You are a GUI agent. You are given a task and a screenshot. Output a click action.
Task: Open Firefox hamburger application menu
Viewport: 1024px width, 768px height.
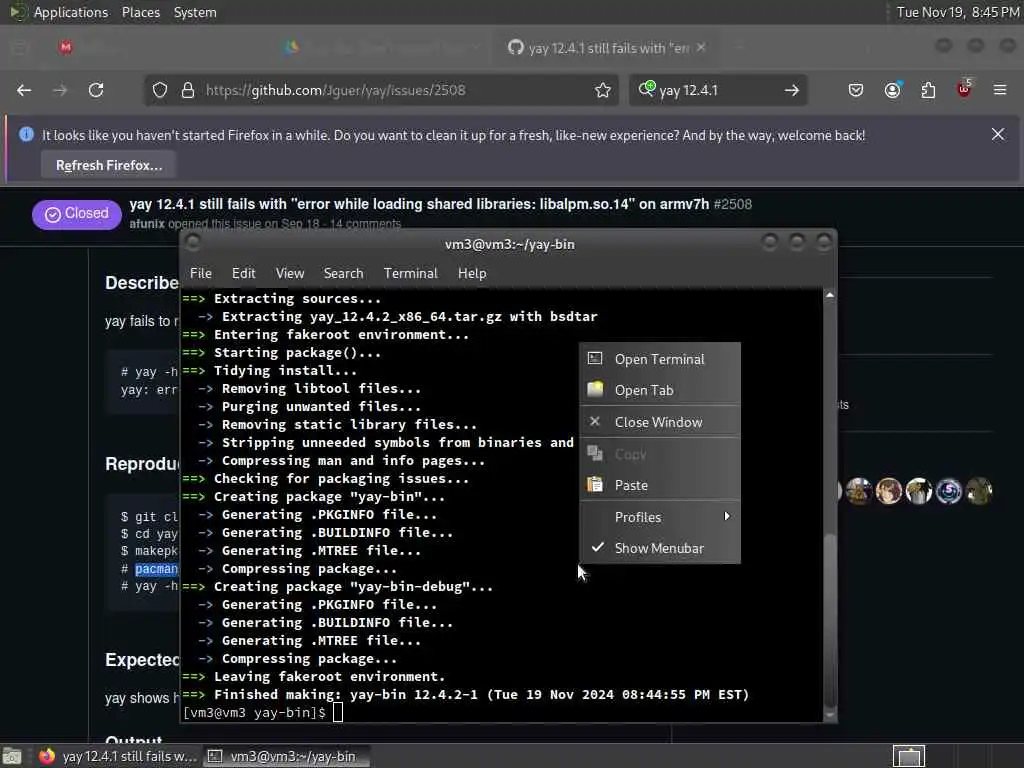pyautogui.click(x=1000, y=90)
